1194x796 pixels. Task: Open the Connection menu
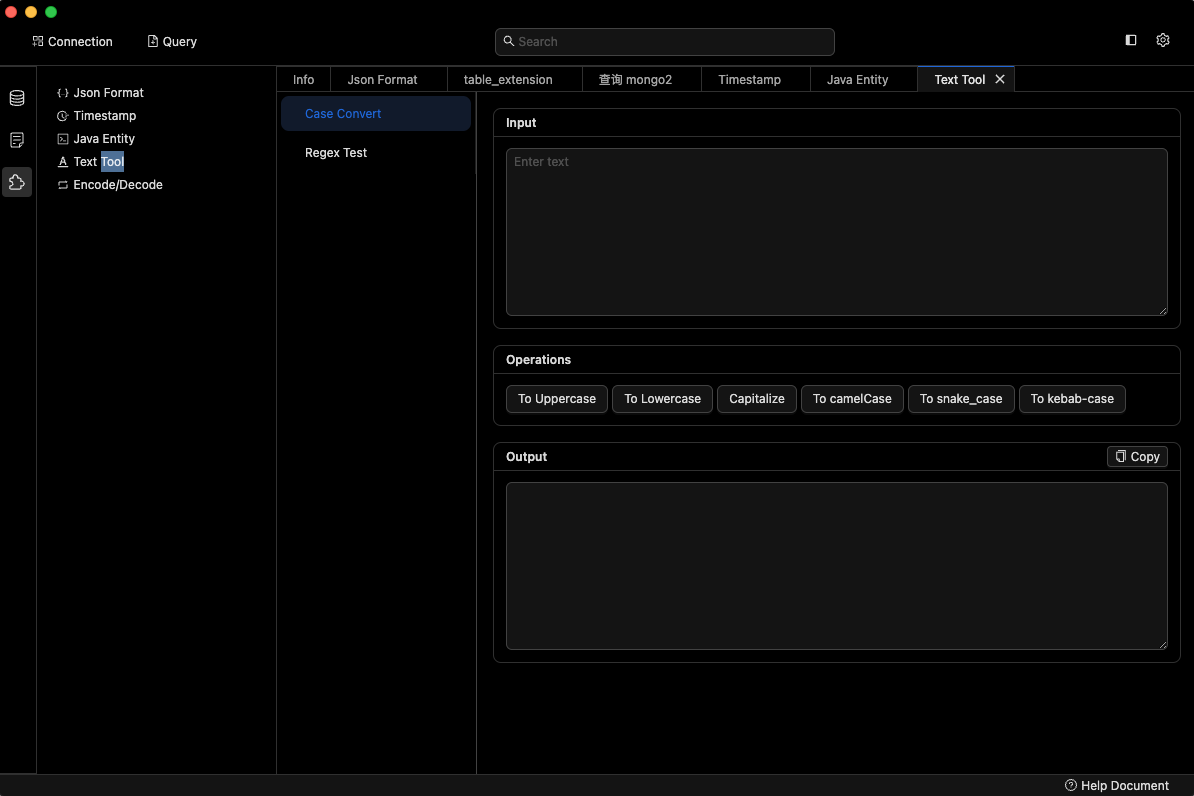(x=72, y=41)
